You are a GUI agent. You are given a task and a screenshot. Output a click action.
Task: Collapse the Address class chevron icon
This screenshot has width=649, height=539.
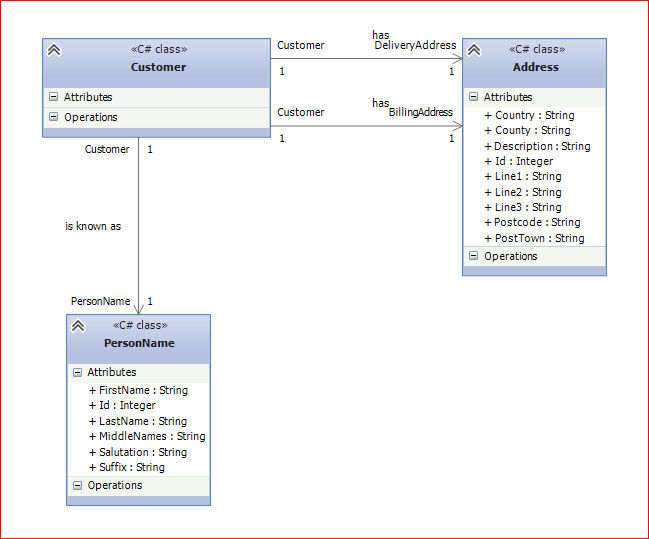coord(474,50)
